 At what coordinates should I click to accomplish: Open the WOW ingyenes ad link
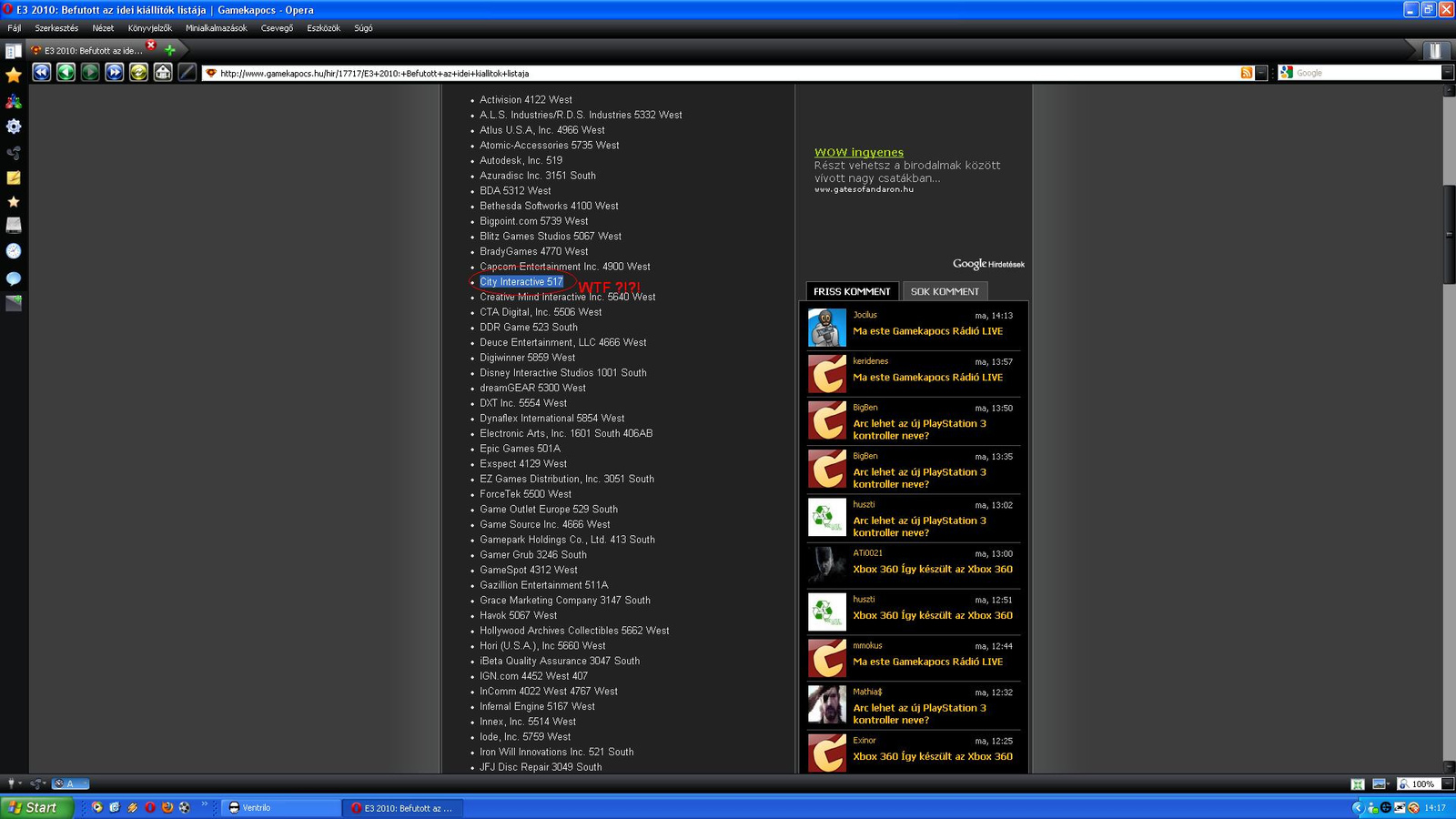(859, 152)
